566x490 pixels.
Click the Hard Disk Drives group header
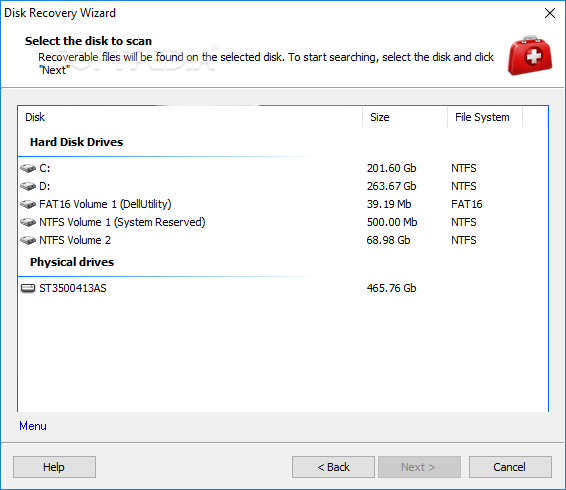[77, 142]
